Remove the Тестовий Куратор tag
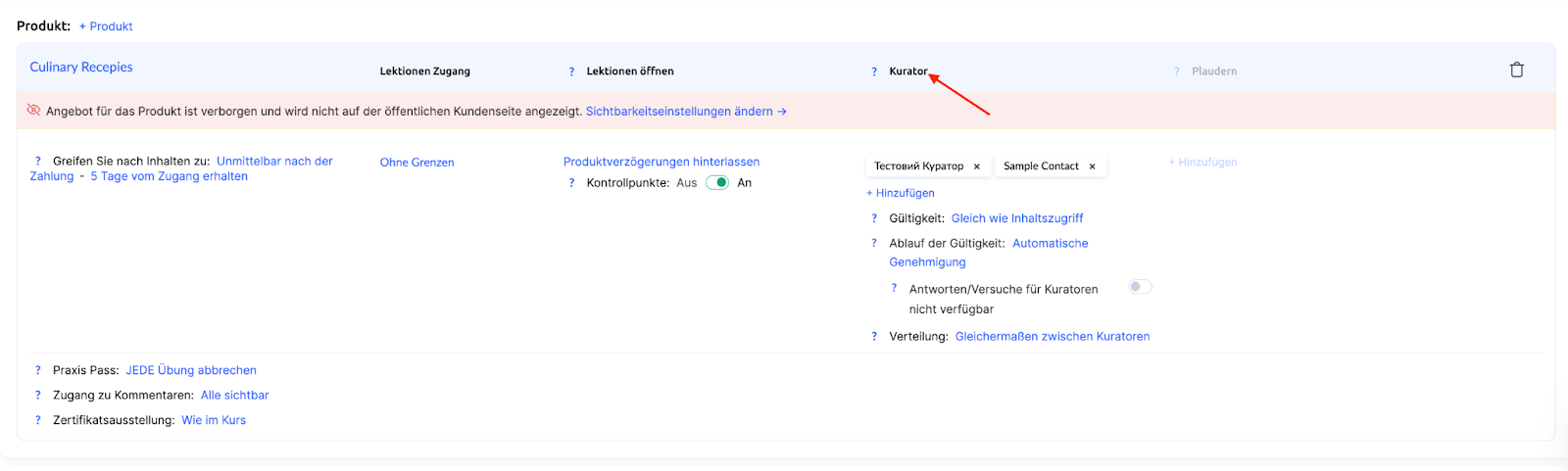 (x=976, y=166)
